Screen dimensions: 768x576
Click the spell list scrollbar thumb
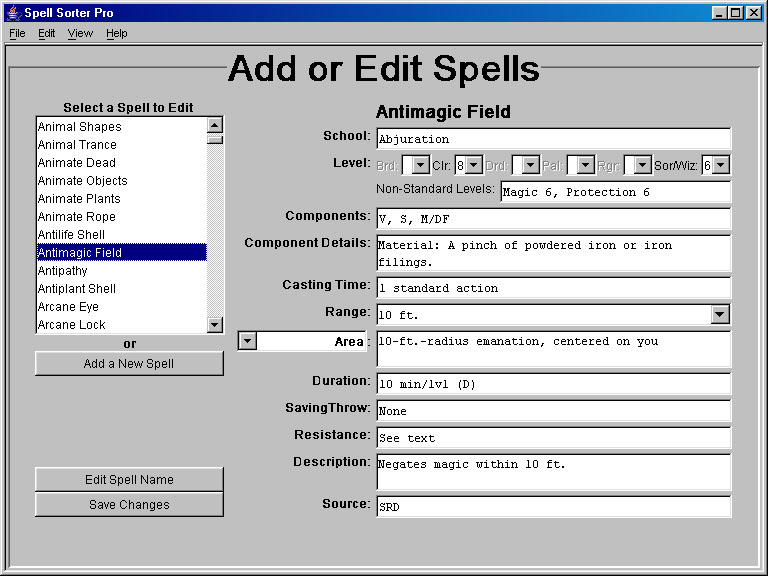point(215,140)
